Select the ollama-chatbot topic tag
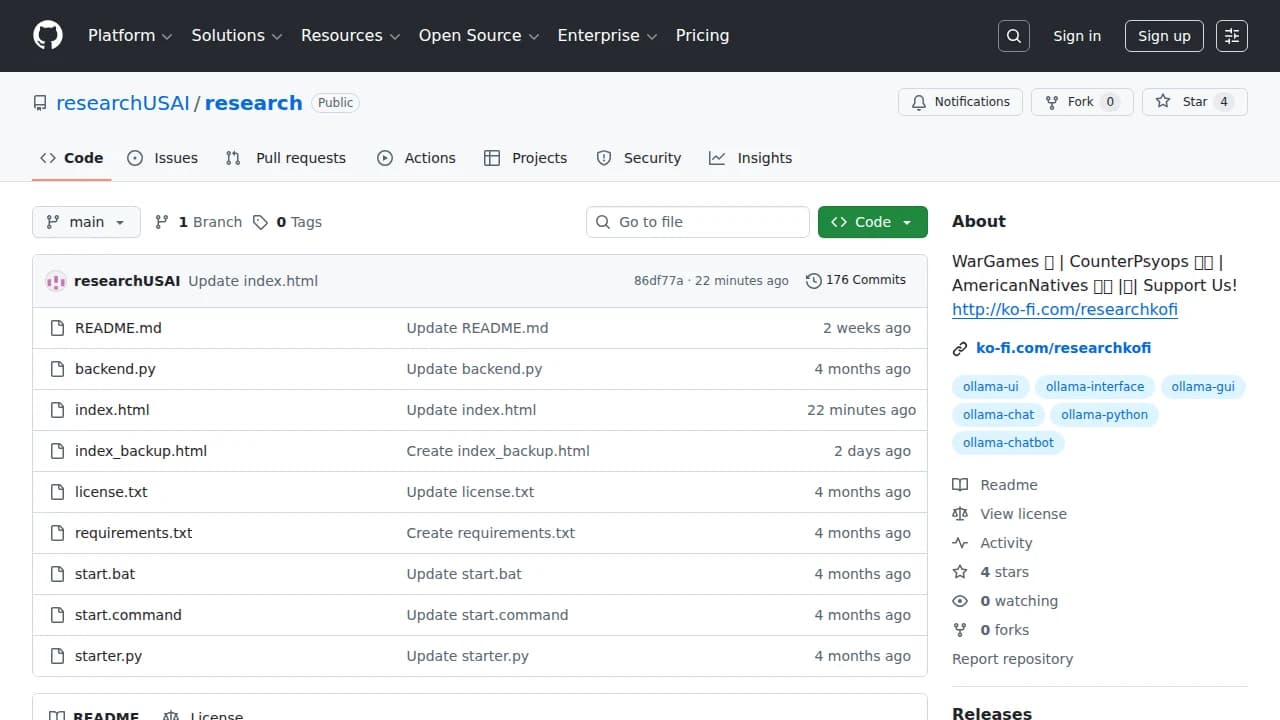The image size is (1280, 720). [x=1008, y=442]
